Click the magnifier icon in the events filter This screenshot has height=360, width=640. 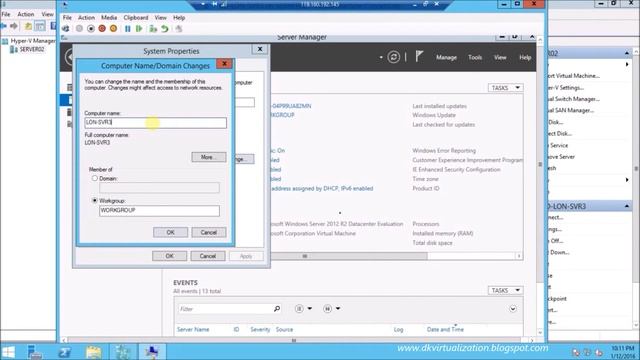pos(277,309)
